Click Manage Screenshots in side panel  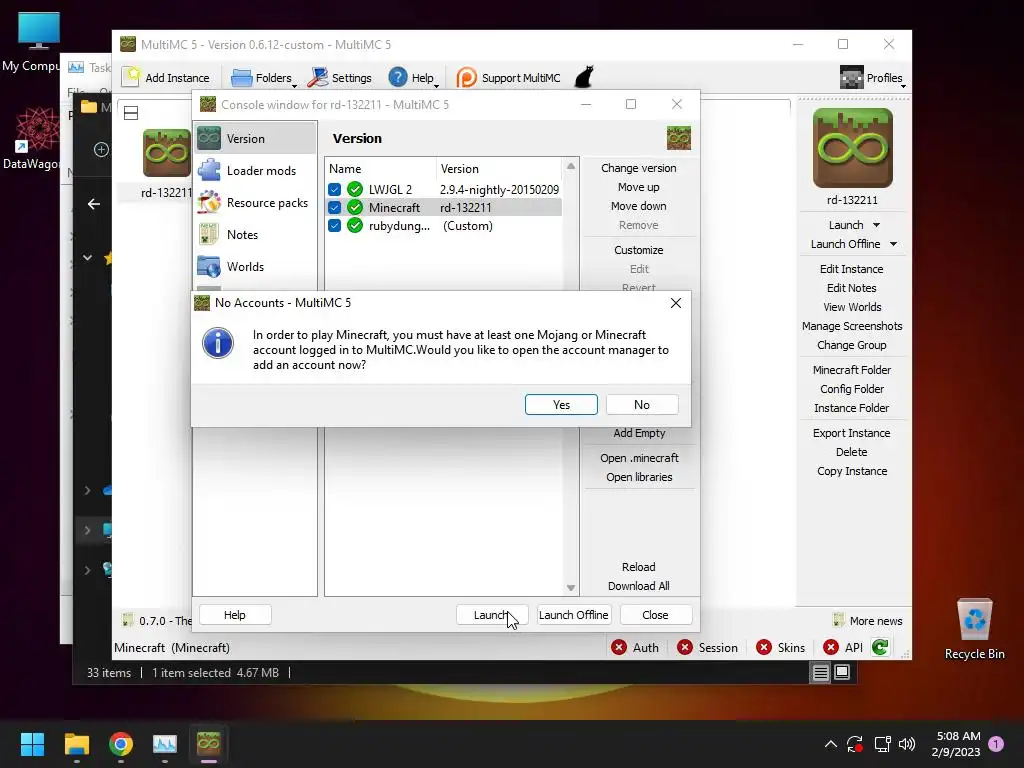pos(852,326)
